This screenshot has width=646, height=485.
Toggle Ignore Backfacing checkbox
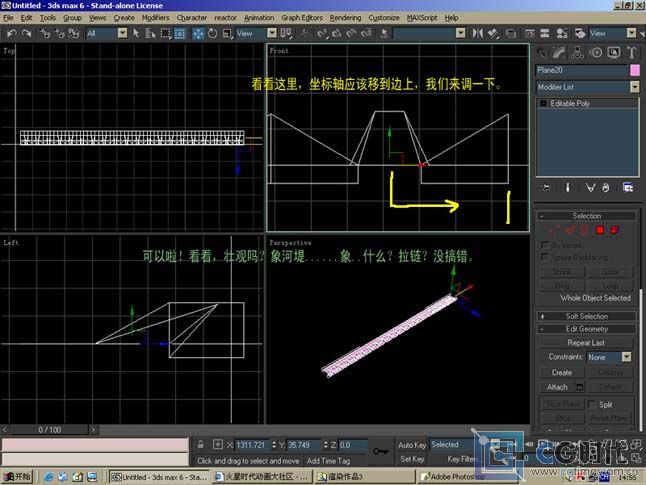545,257
